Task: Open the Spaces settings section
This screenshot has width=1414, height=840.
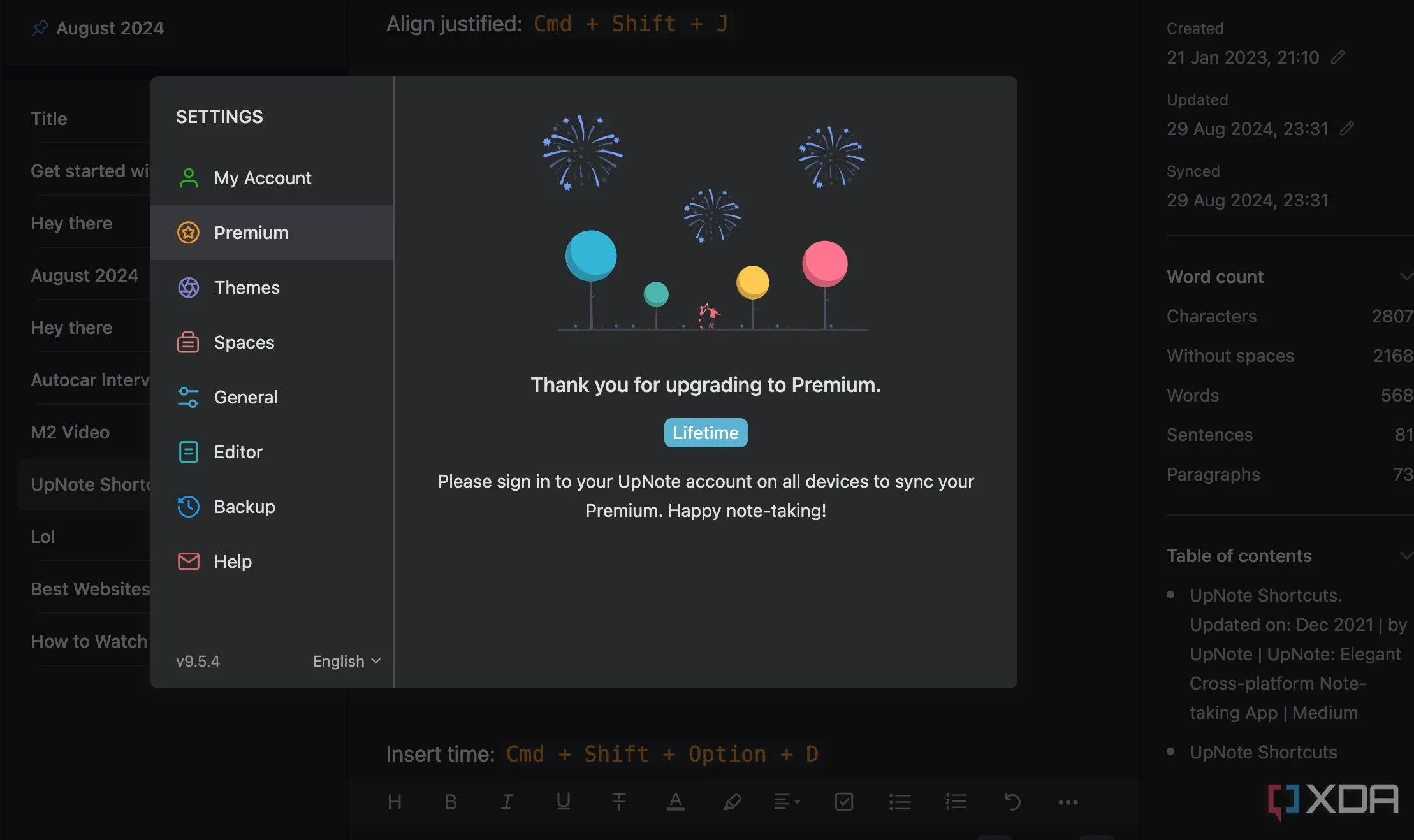Action: [x=272, y=342]
